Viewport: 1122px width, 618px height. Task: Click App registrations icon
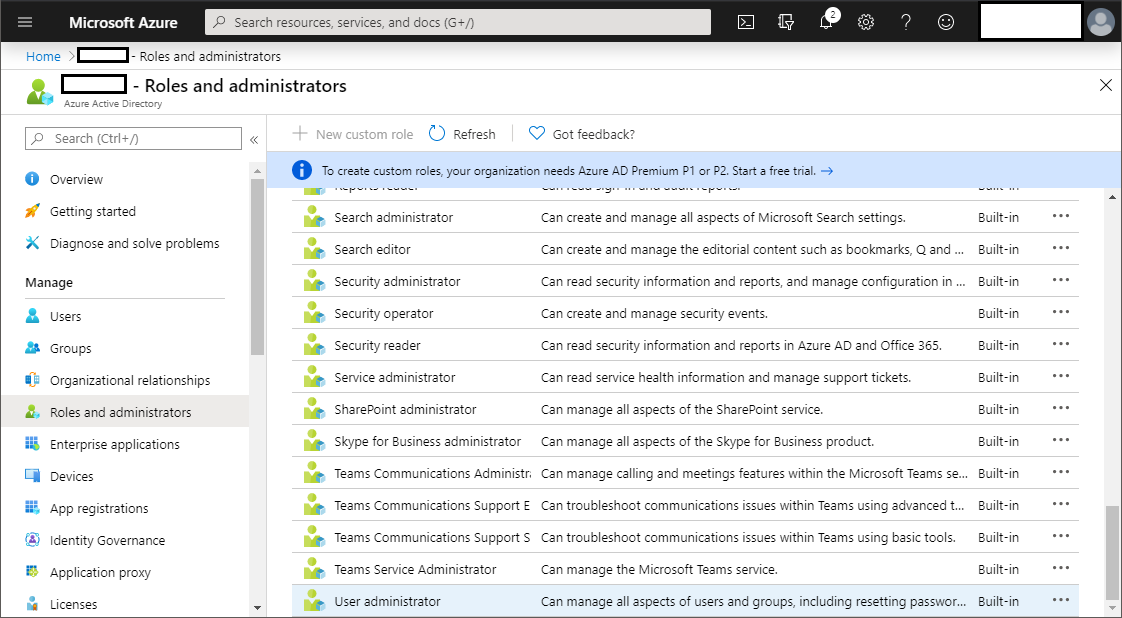pyautogui.click(x=32, y=508)
